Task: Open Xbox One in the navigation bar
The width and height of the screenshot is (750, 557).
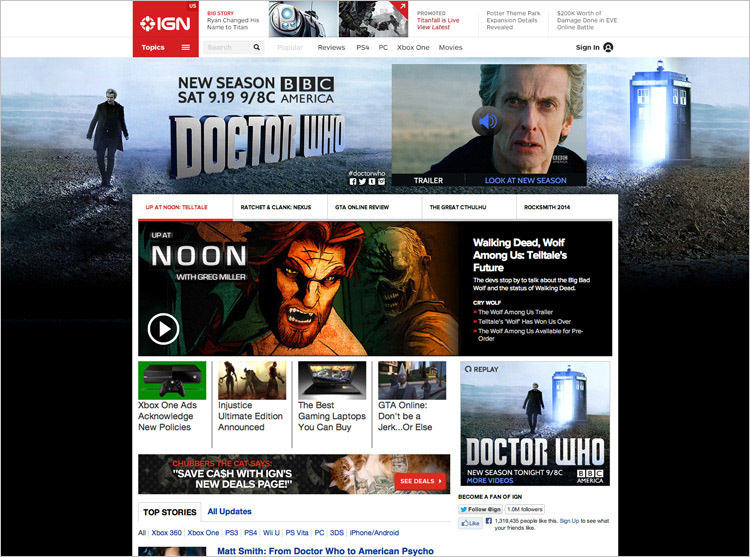Action: click(x=413, y=47)
